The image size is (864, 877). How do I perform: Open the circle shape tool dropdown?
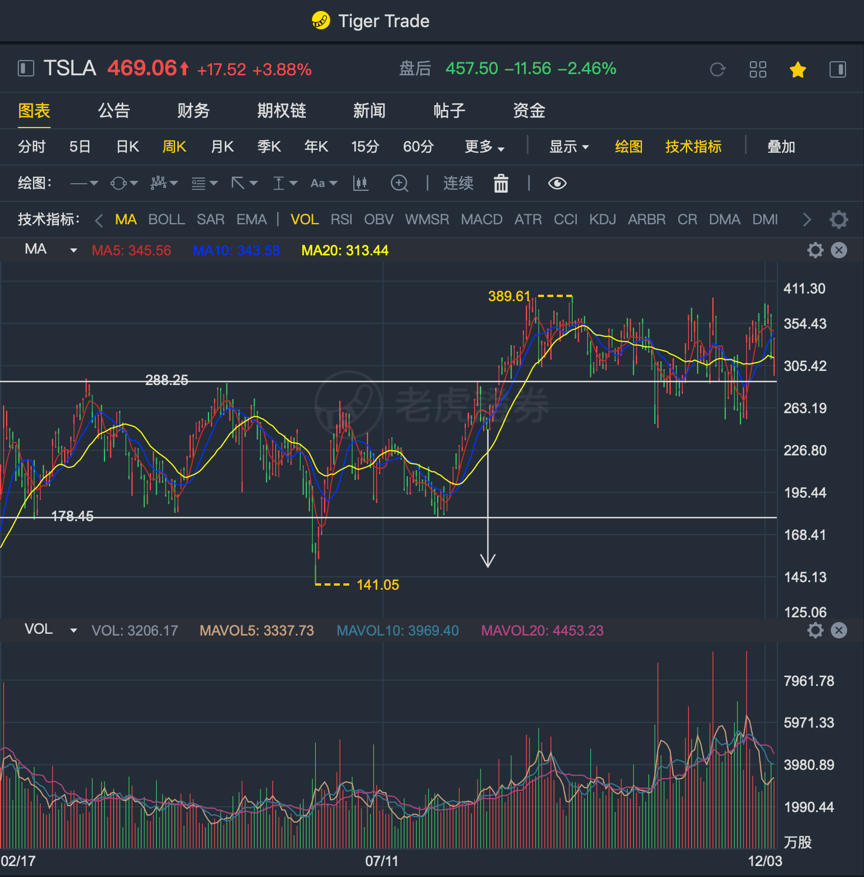pos(124,183)
